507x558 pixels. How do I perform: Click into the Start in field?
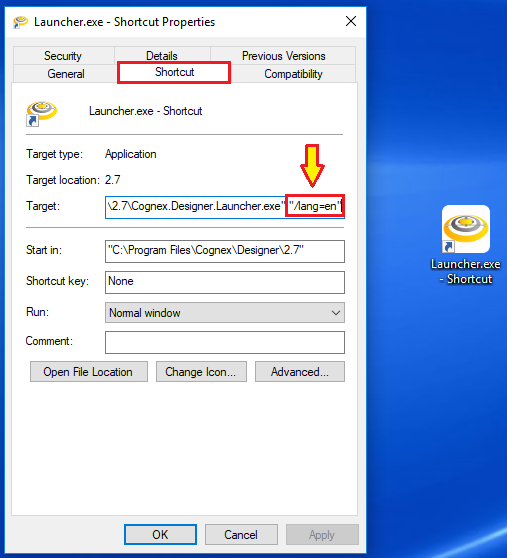point(225,251)
